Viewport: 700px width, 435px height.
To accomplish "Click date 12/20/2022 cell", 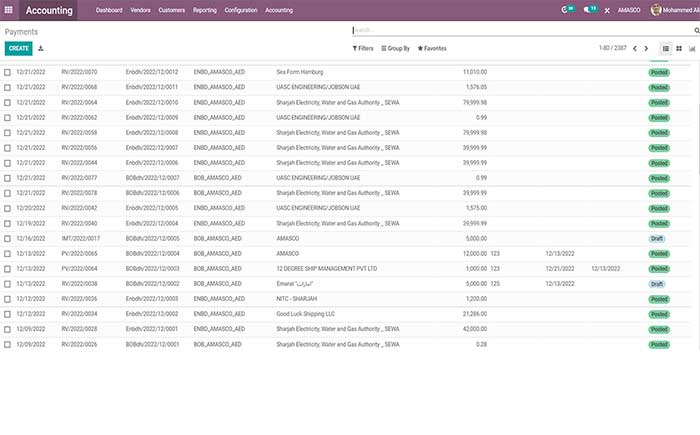I will [31, 208].
